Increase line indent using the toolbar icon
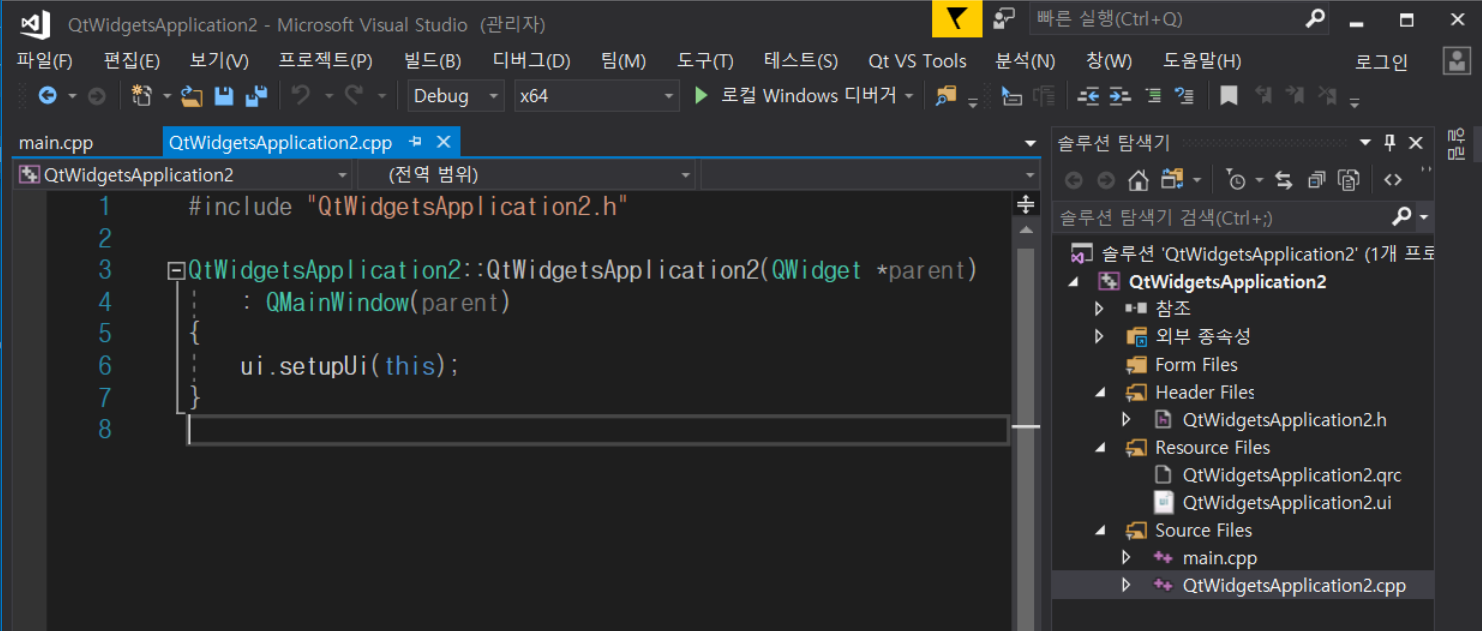The height and width of the screenshot is (631, 1482). (x=1120, y=96)
